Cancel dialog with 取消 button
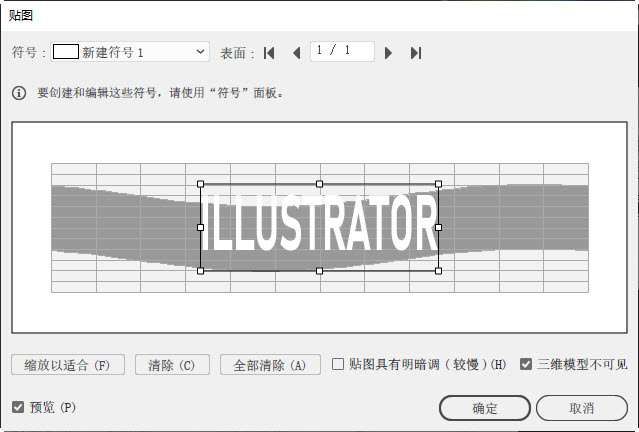This screenshot has width=639, height=432. (582, 408)
